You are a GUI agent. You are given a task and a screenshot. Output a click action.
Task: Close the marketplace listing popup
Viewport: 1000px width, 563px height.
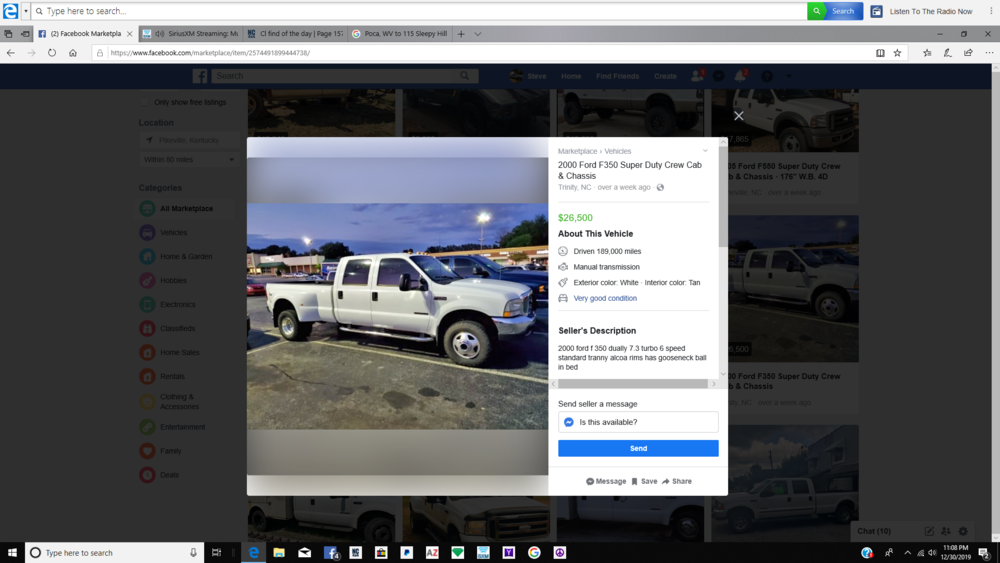[739, 115]
